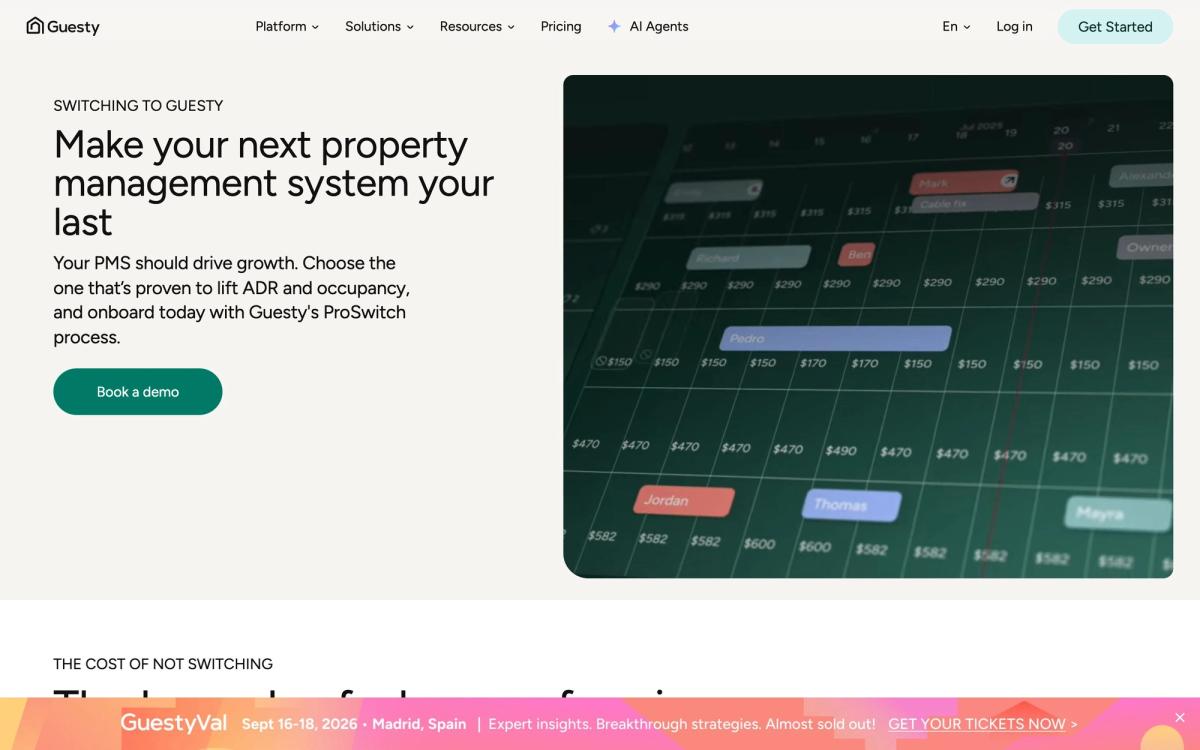1200x750 pixels.
Task: Open the Solutions navigation item
Action: coord(379,27)
